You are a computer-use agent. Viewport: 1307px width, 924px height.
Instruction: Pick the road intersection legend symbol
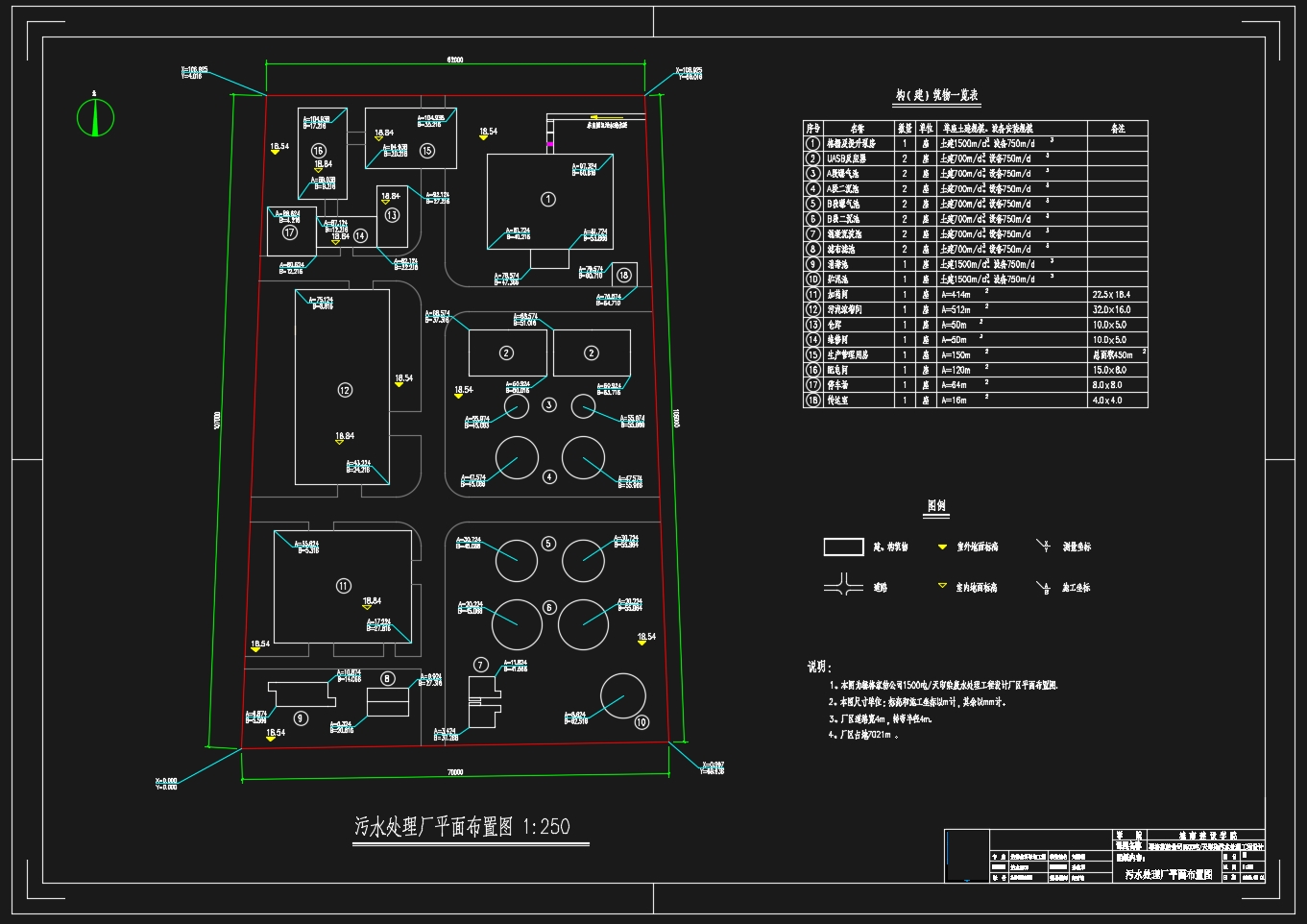point(843,585)
